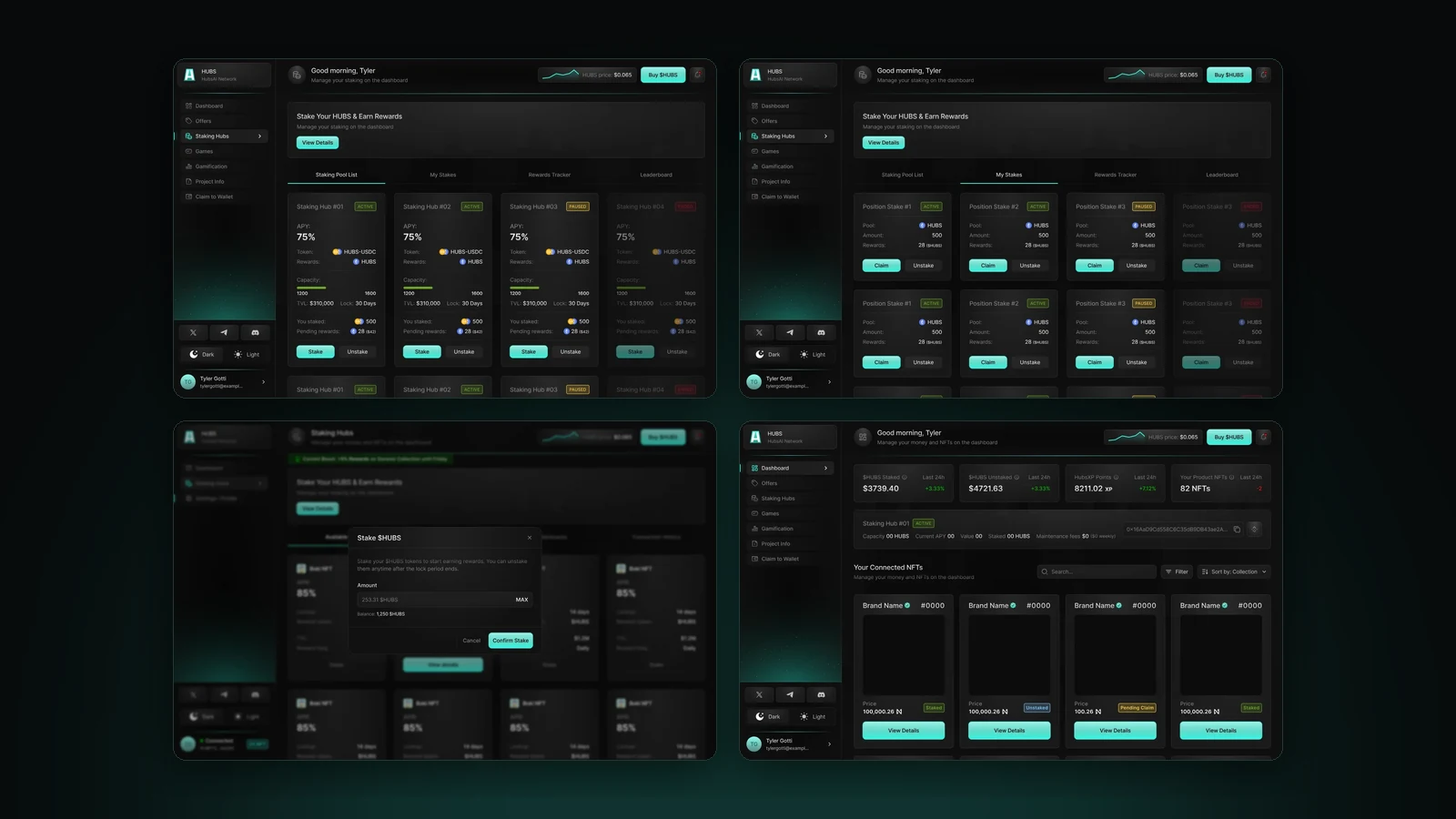Viewport: 1456px width, 819px height.
Task: Click the Telegram icon in the My Stakes screen sidebar
Action: point(790,332)
